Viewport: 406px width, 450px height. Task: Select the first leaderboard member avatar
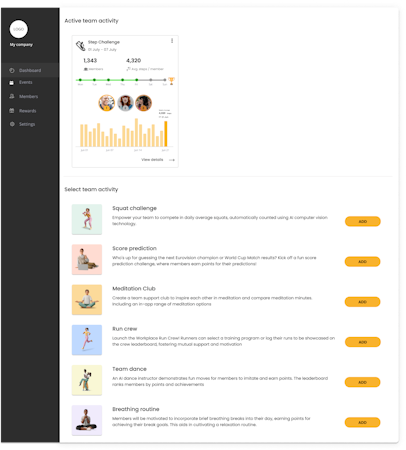[x=107, y=103]
